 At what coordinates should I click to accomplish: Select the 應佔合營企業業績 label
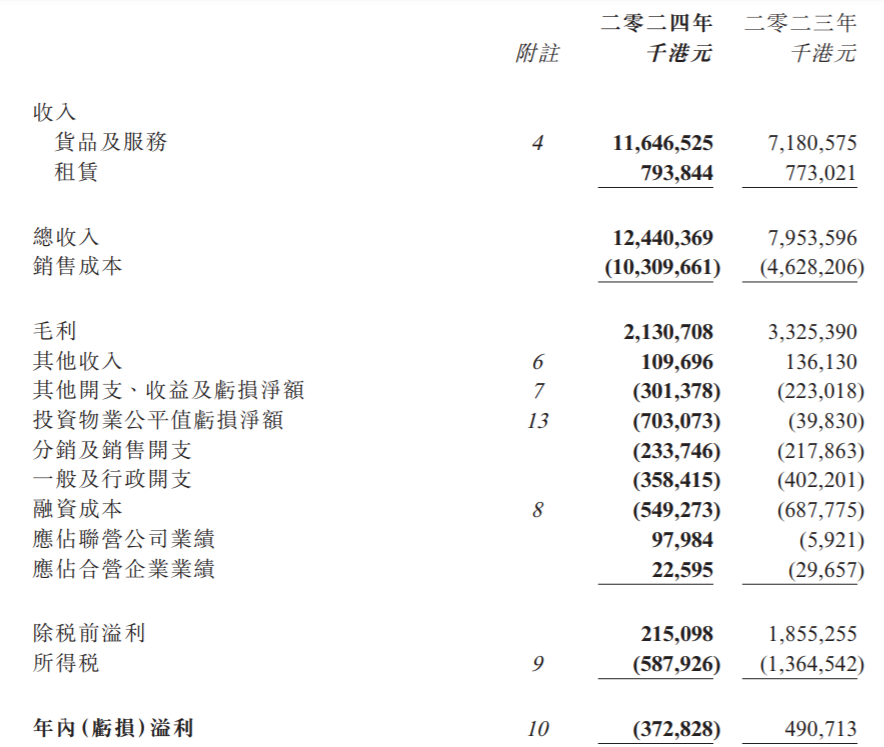(123, 569)
